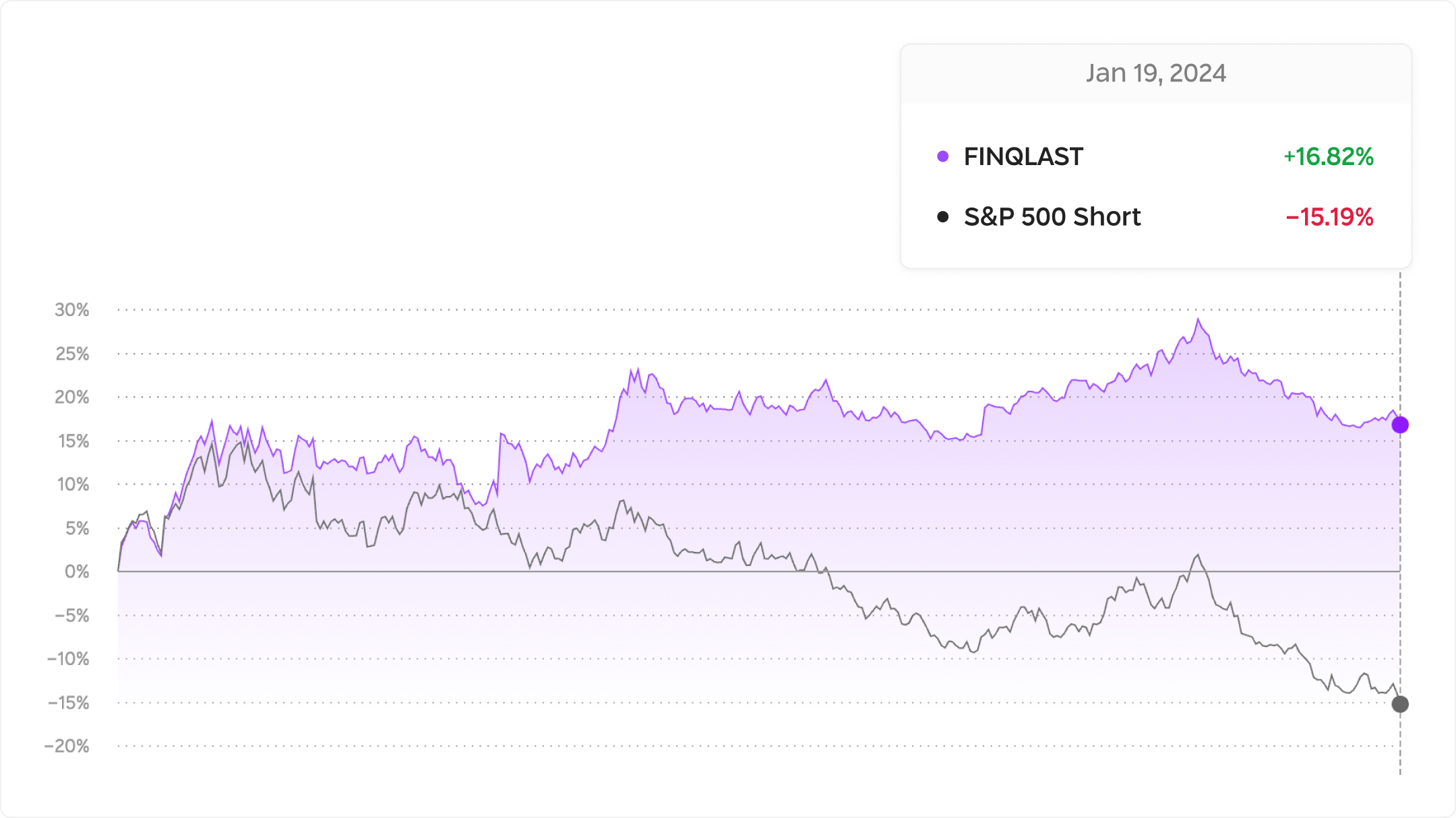Click the −10% y-axis label
Viewport: 1456px width, 818px height.
pyautogui.click(x=68, y=658)
